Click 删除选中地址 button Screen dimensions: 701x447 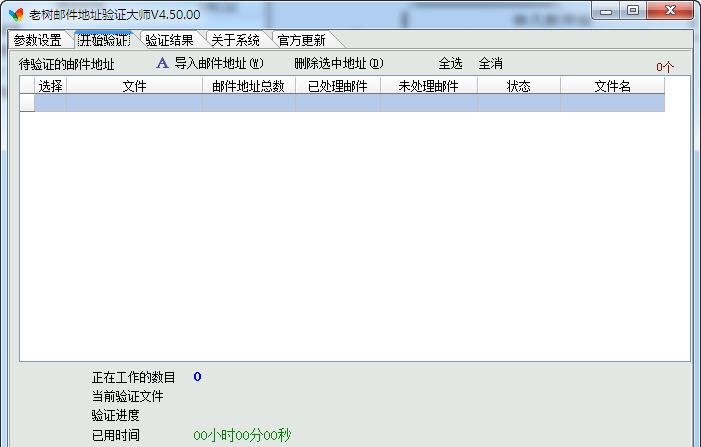tap(338, 63)
